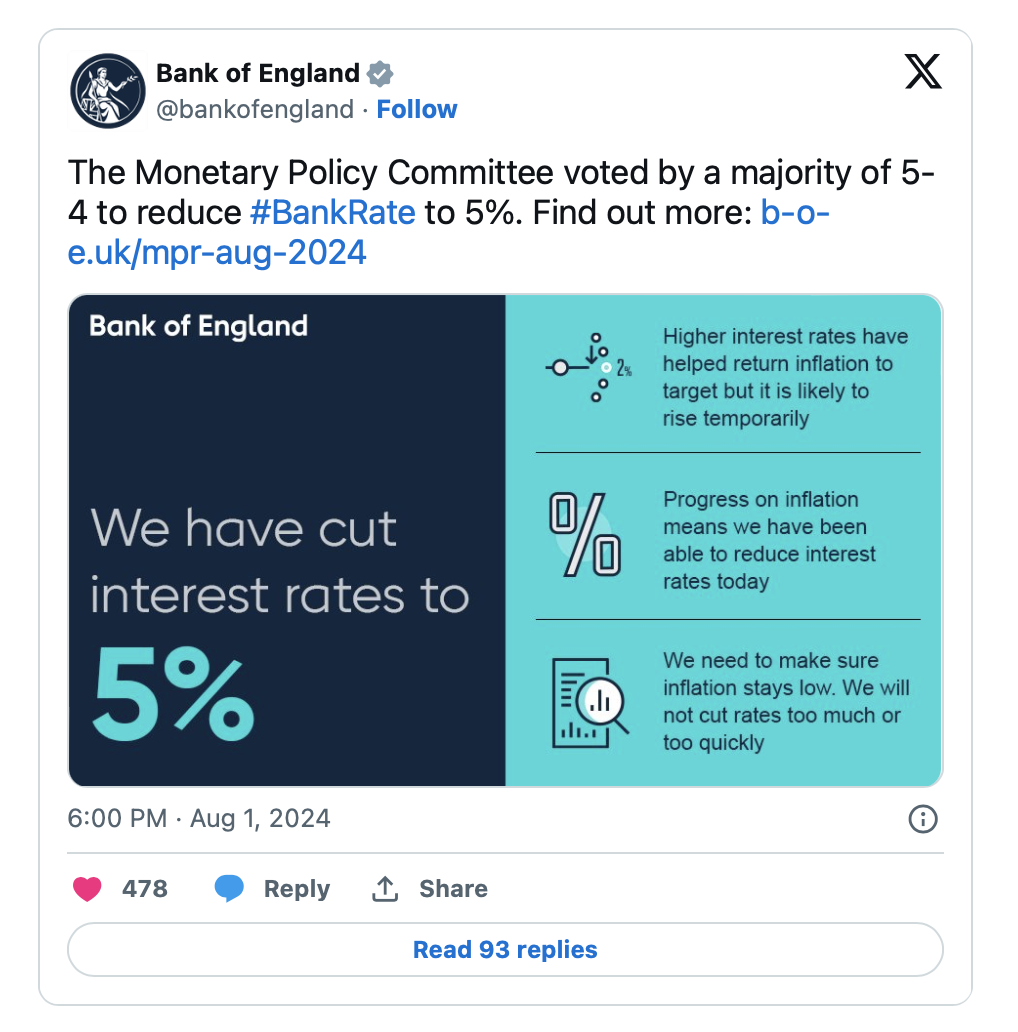Click the verified badge next to Bank of England
The width and height of the screenshot is (1018, 1032).
point(381,74)
